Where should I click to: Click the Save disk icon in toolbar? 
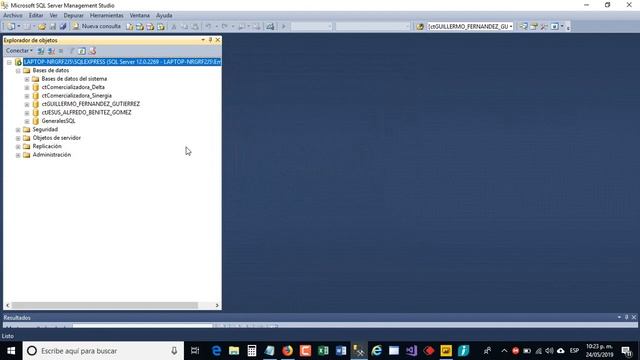(53, 27)
